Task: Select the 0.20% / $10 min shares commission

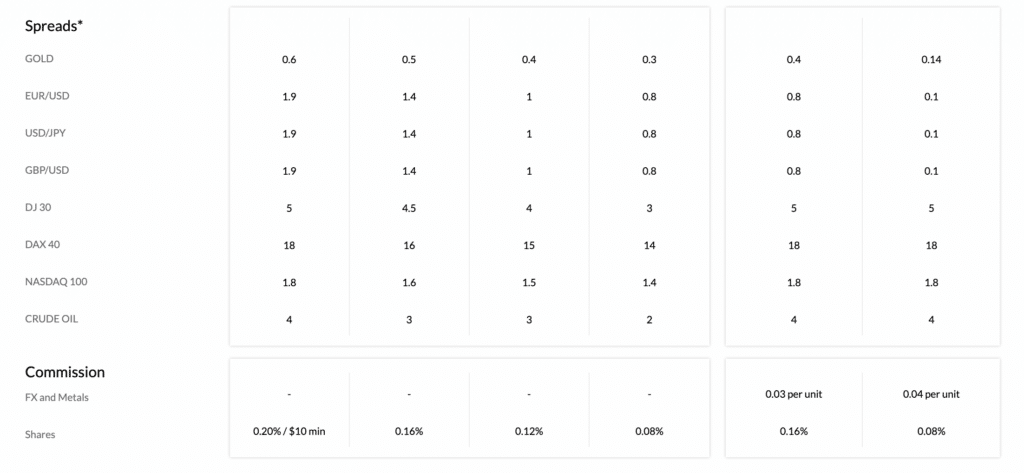Action: pos(289,432)
